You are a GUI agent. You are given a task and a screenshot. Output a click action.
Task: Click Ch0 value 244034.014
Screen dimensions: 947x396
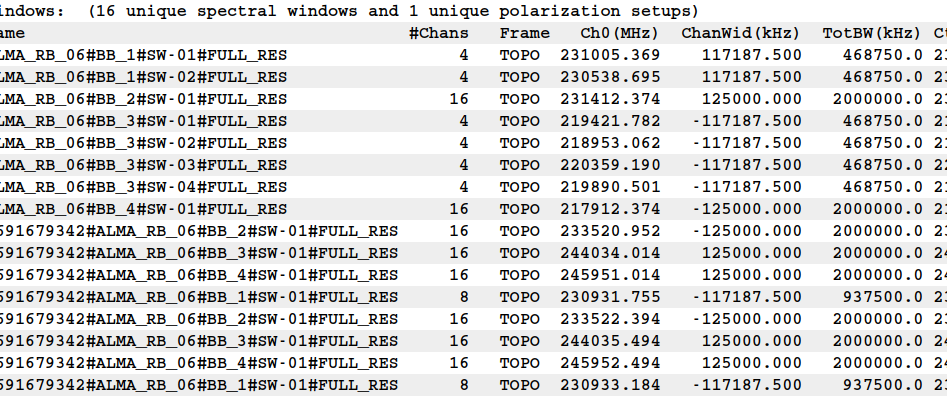click(x=610, y=253)
